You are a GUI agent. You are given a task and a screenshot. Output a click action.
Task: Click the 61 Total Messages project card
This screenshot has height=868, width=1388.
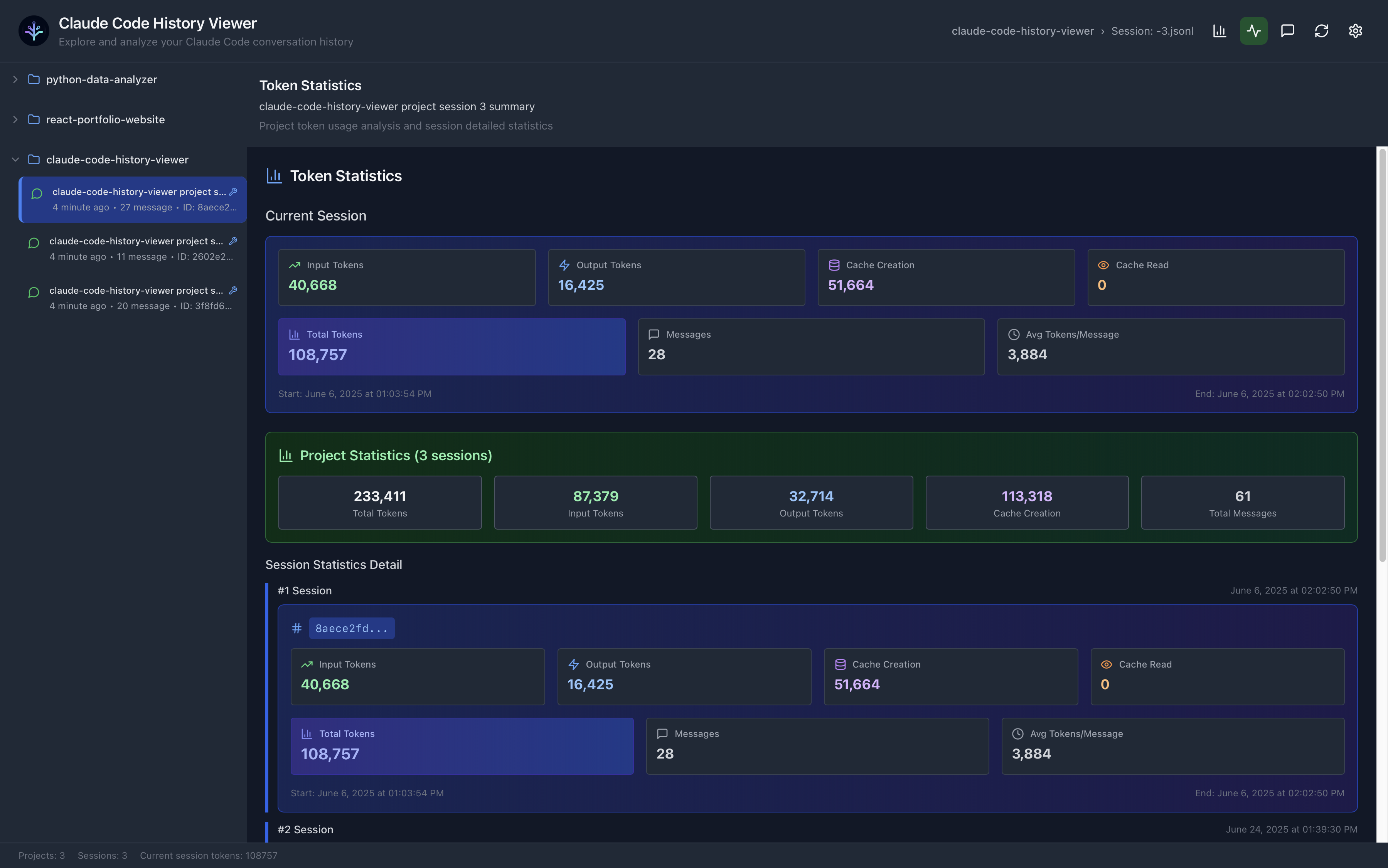(1243, 502)
